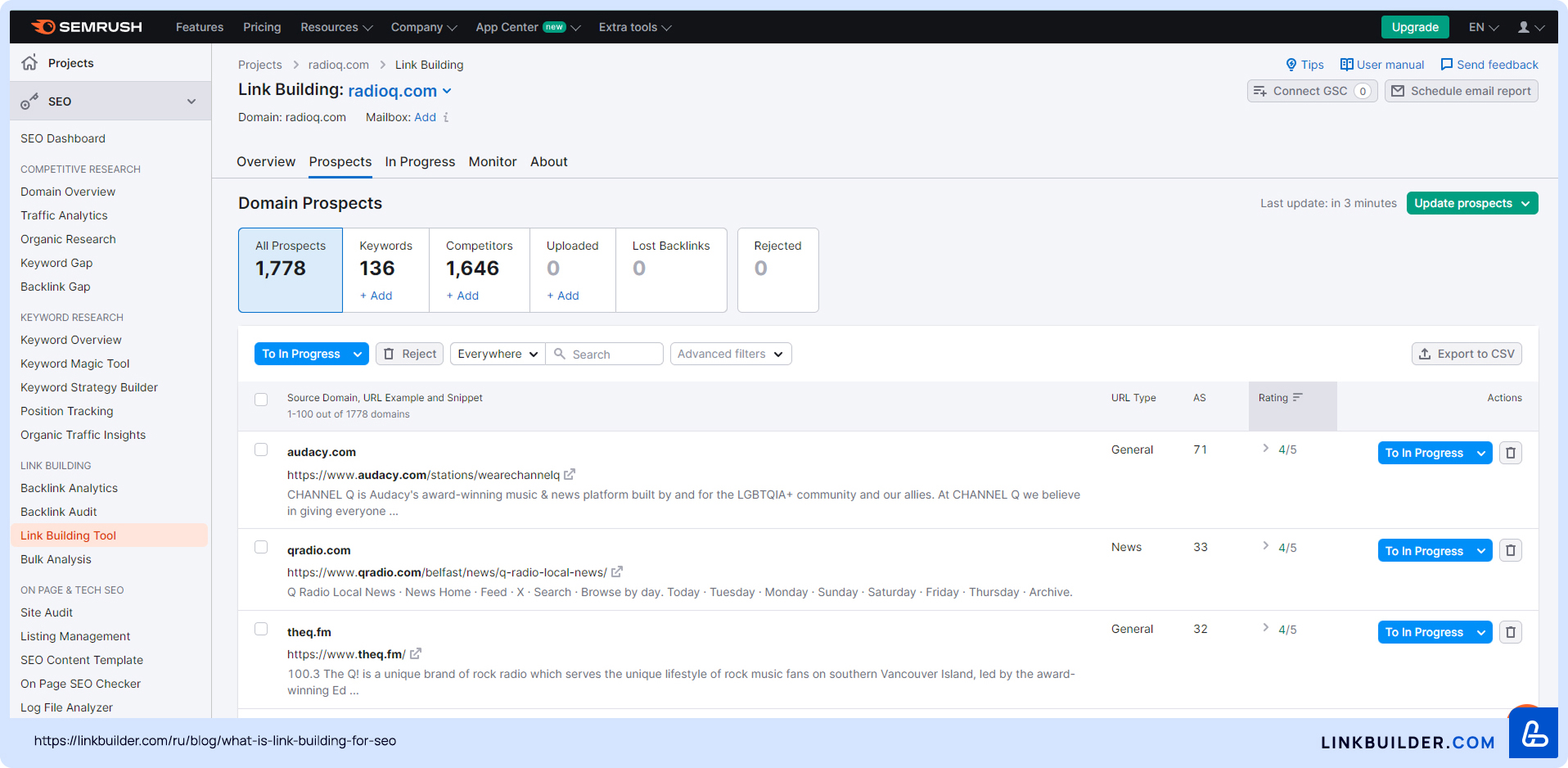This screenshot has width=1568, height=768.
Task: Open the Tips link
Action: tap(1304, 65)
